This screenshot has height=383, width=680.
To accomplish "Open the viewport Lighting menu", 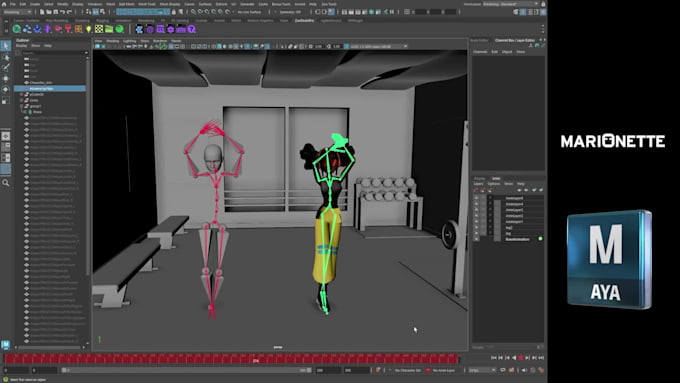I will pos(129,41).
